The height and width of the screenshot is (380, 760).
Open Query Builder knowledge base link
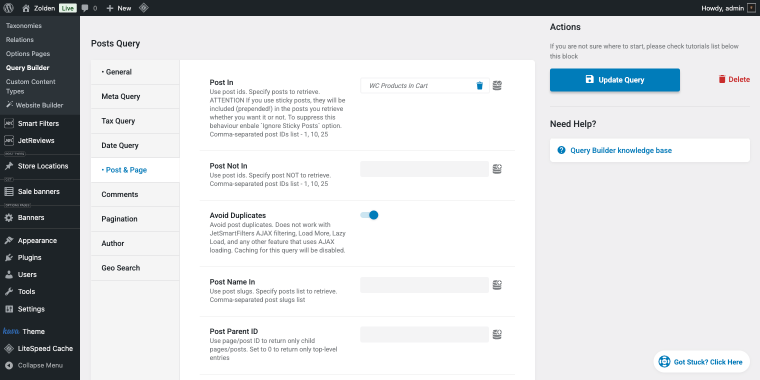[x=621, y=150]
